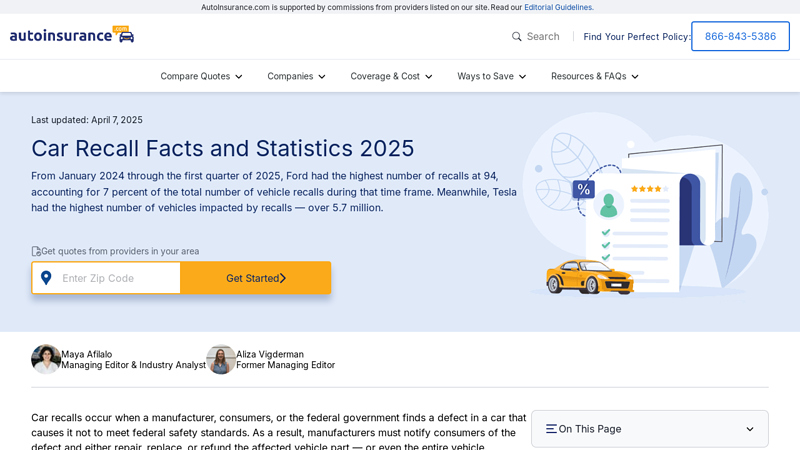Open the Editorial Guidelines link
The height and width of the screenshot is (450, 800).
(x=559, y=7)
